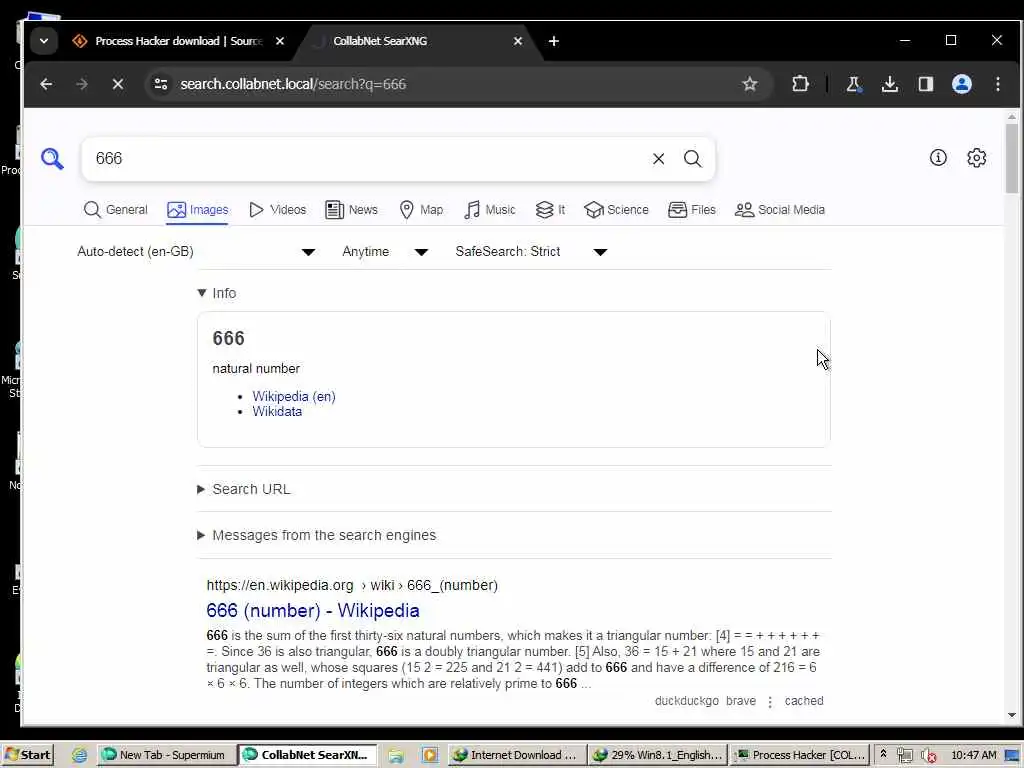The width and height of the screenshot is (1024, 768).
Task: Open the Anytime time range dropdown
Action: point(385,252)
